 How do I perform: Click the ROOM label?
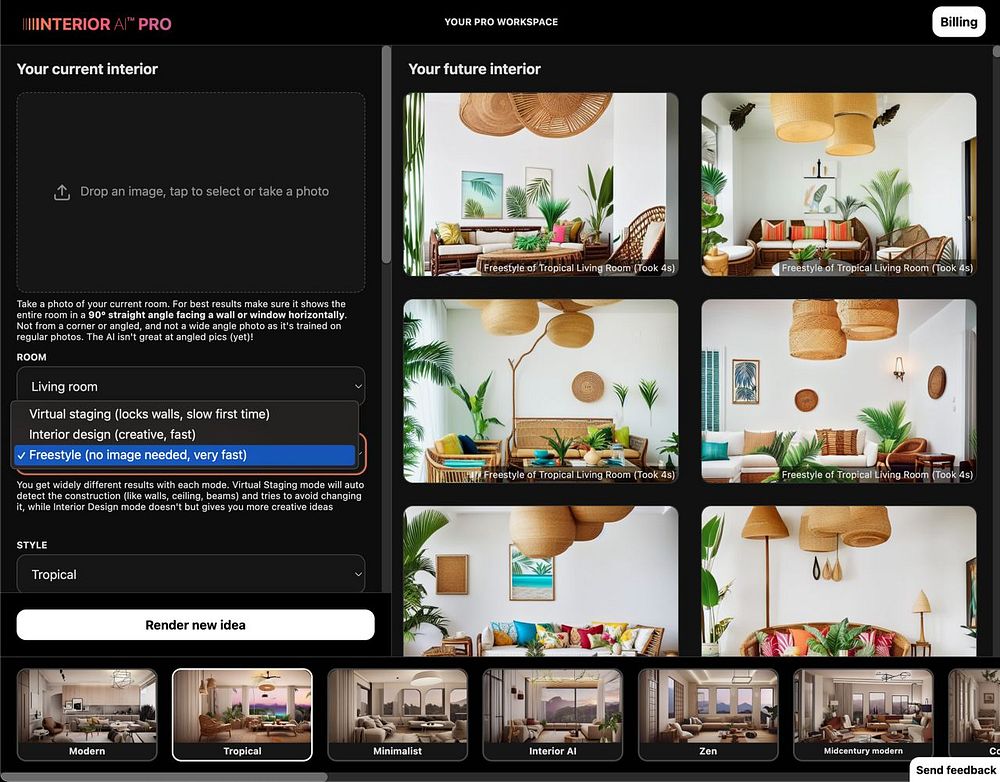(x=31, y=357)
